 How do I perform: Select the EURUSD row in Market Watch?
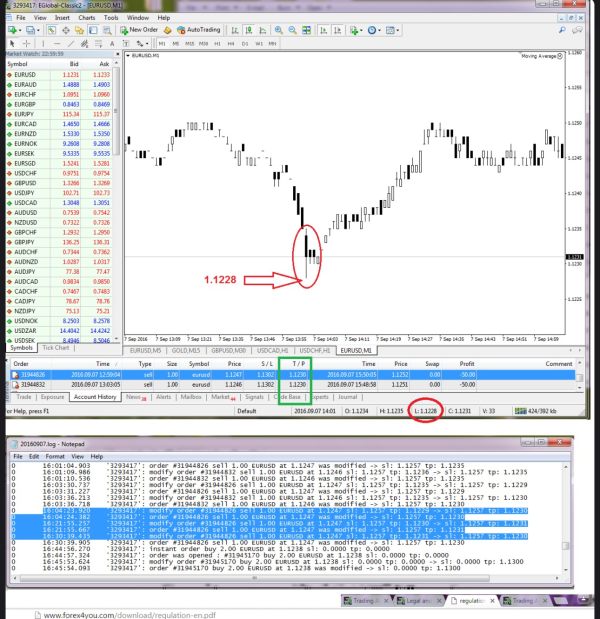click(x=59, y=75)
